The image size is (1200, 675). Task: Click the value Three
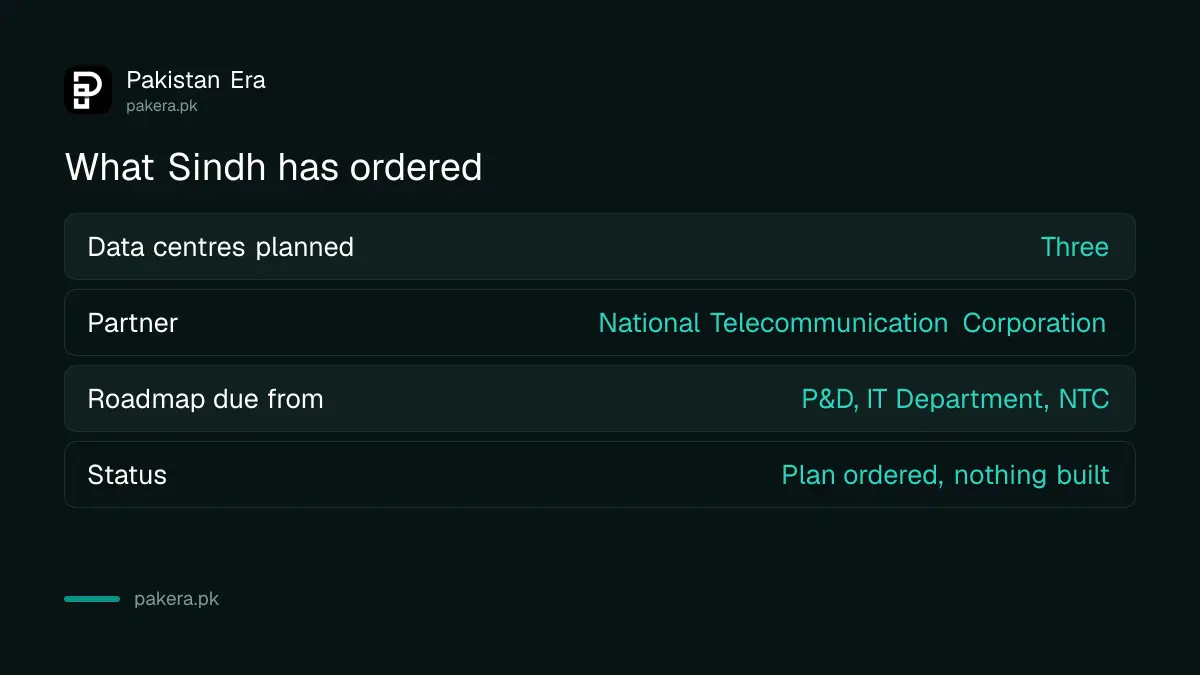coord(1074,247)
